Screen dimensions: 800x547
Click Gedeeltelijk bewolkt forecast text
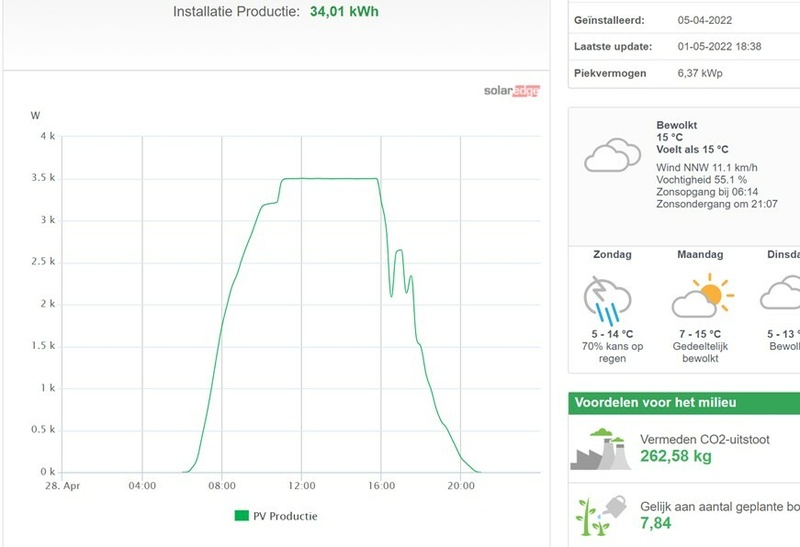(x=700, y=352)
